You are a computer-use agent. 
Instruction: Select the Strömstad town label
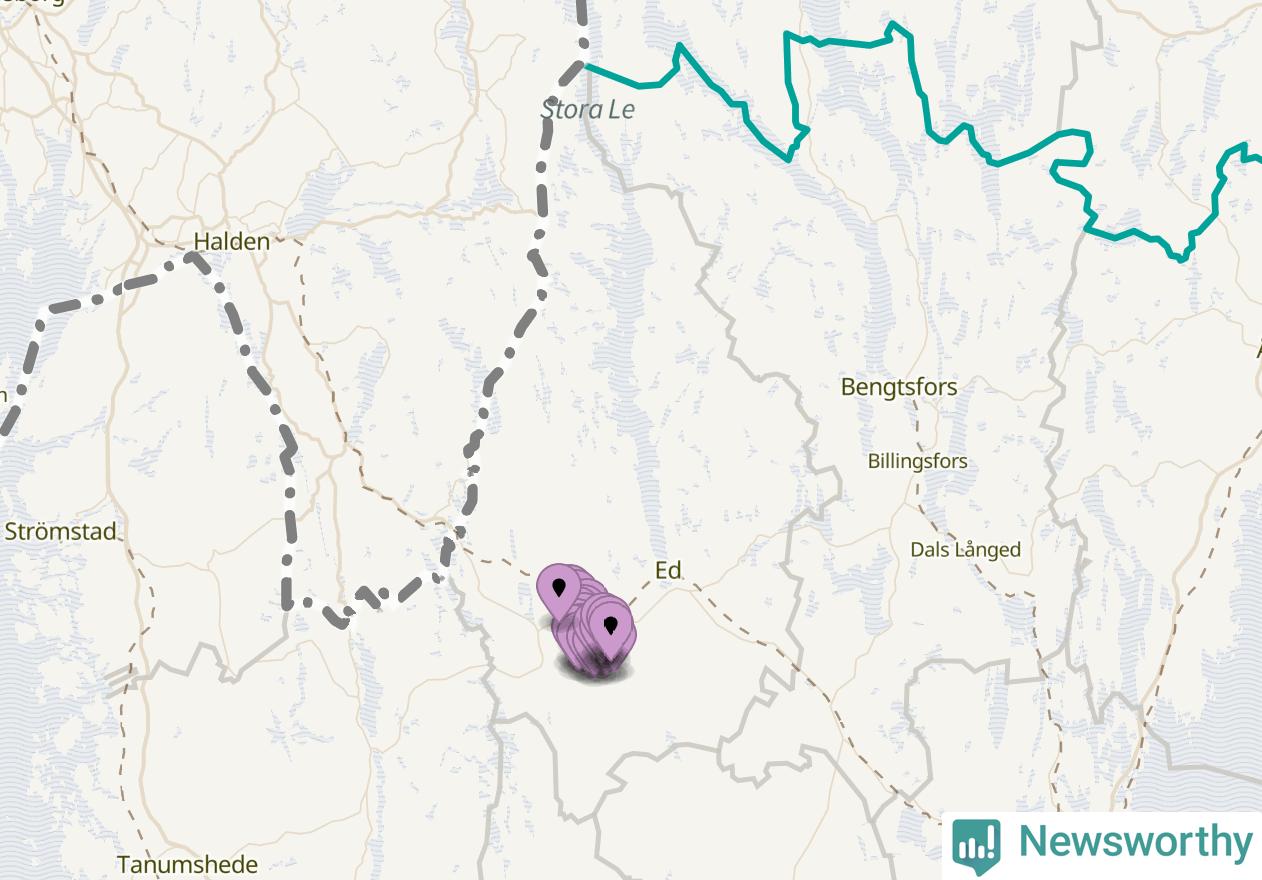61,531
